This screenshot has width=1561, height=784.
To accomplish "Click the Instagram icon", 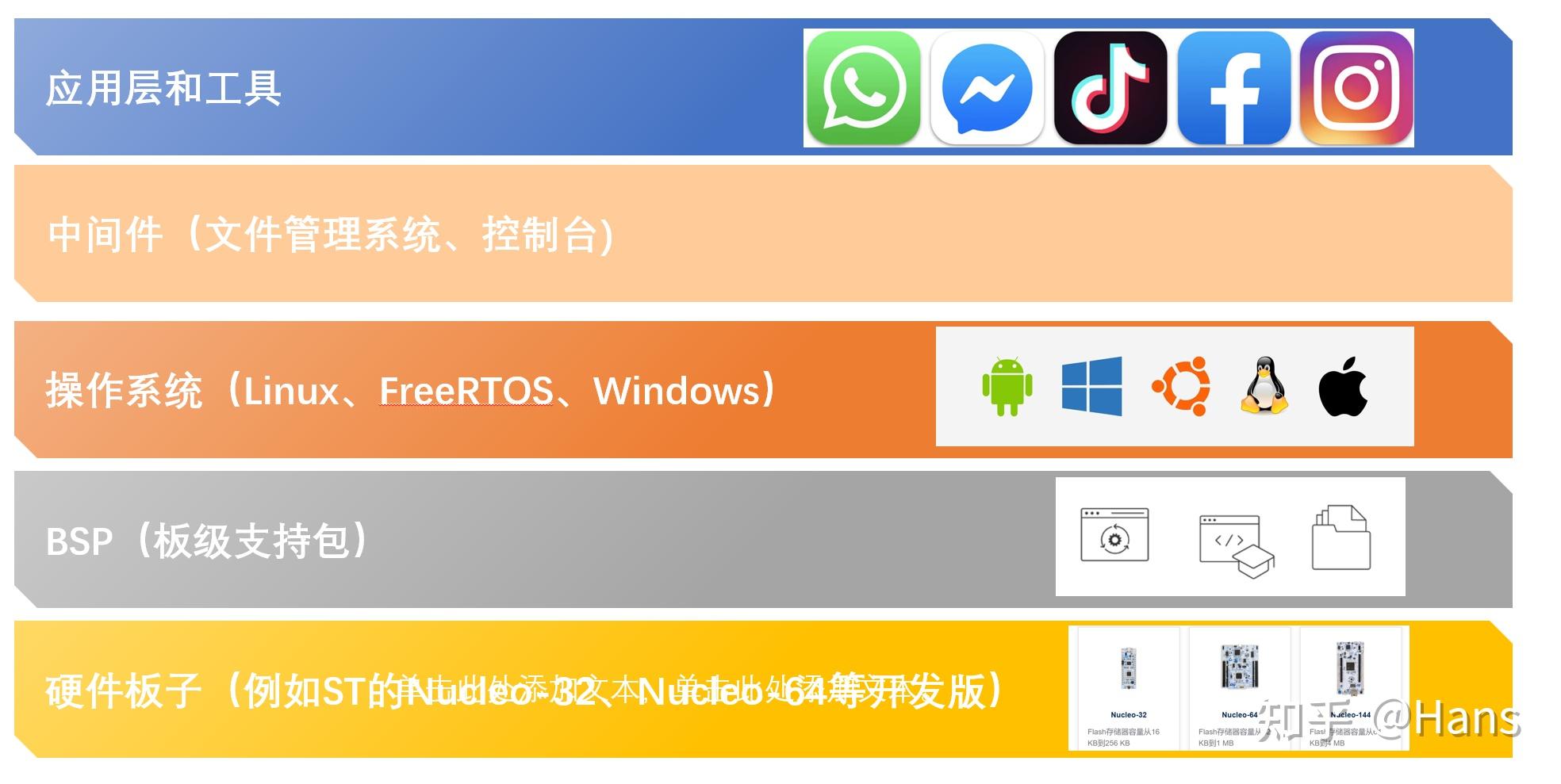I will (1357, 88).
